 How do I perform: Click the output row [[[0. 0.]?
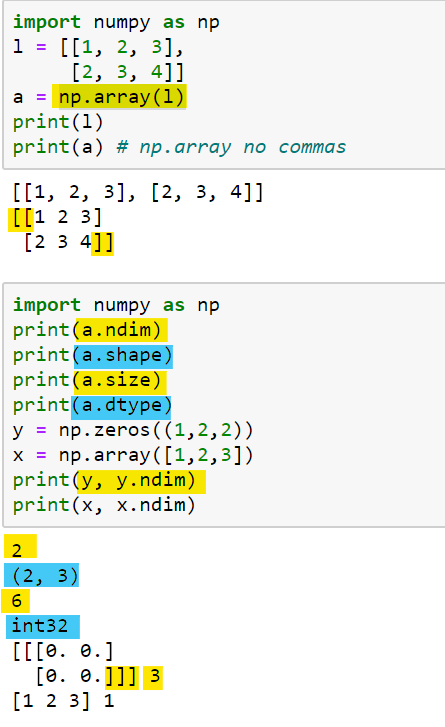point(63,651)
